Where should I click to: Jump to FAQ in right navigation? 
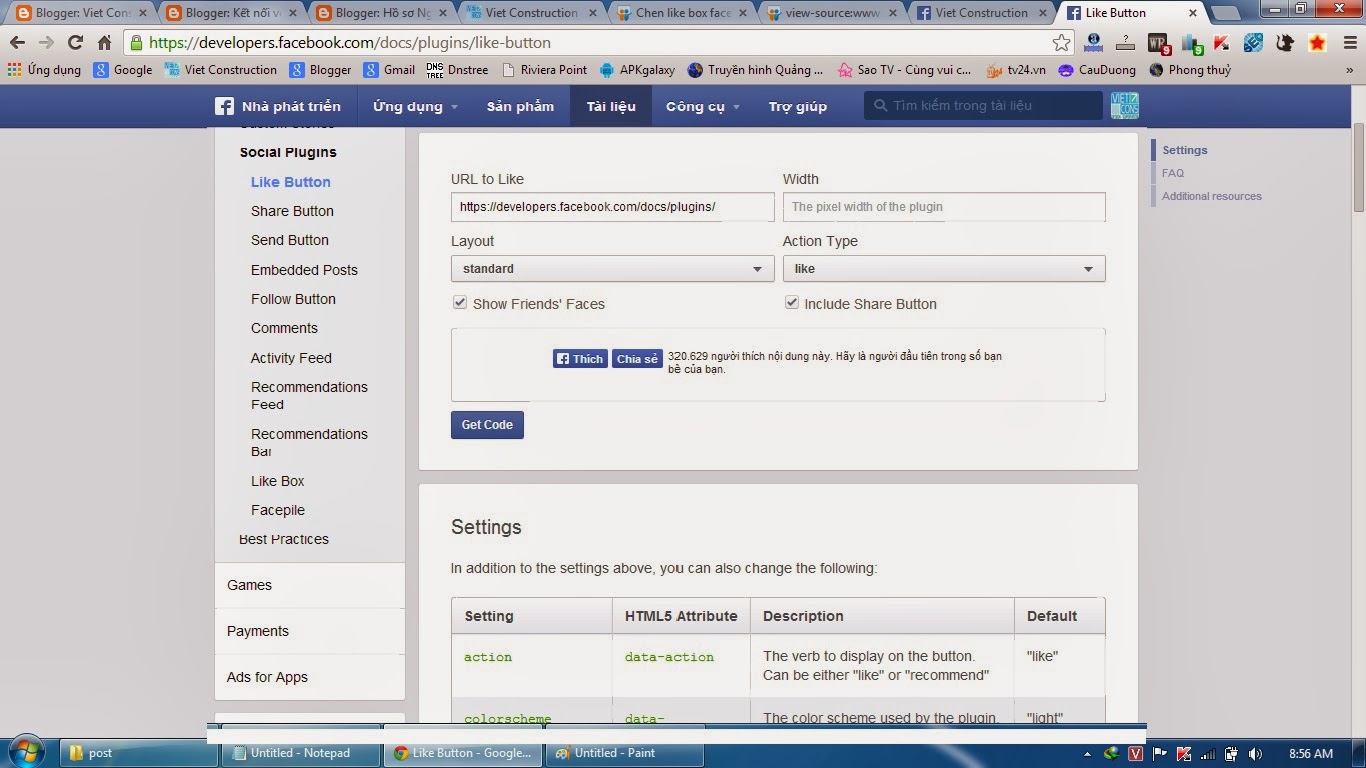1173,173
